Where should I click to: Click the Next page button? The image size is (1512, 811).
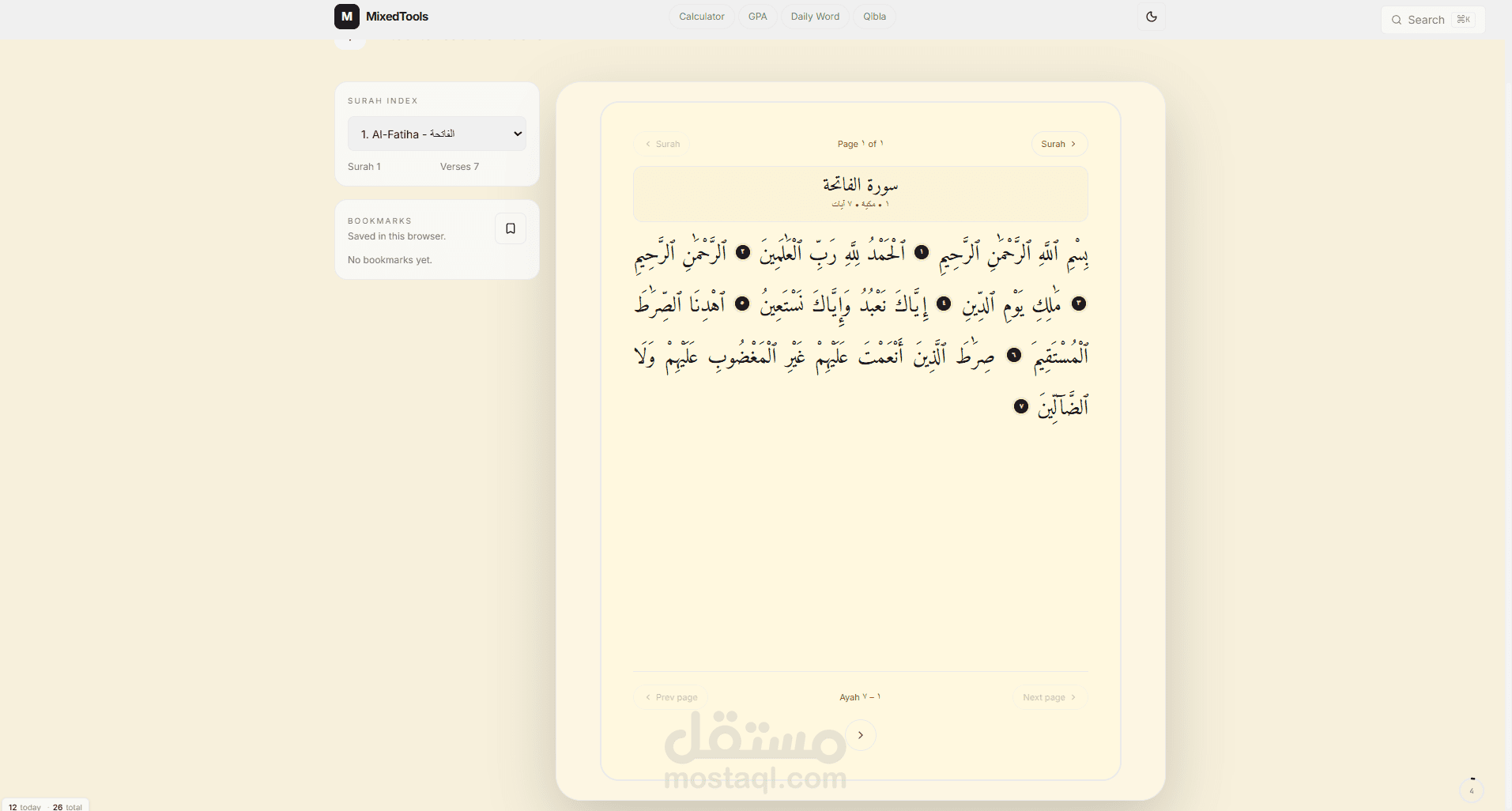(x=1050, y=697)
